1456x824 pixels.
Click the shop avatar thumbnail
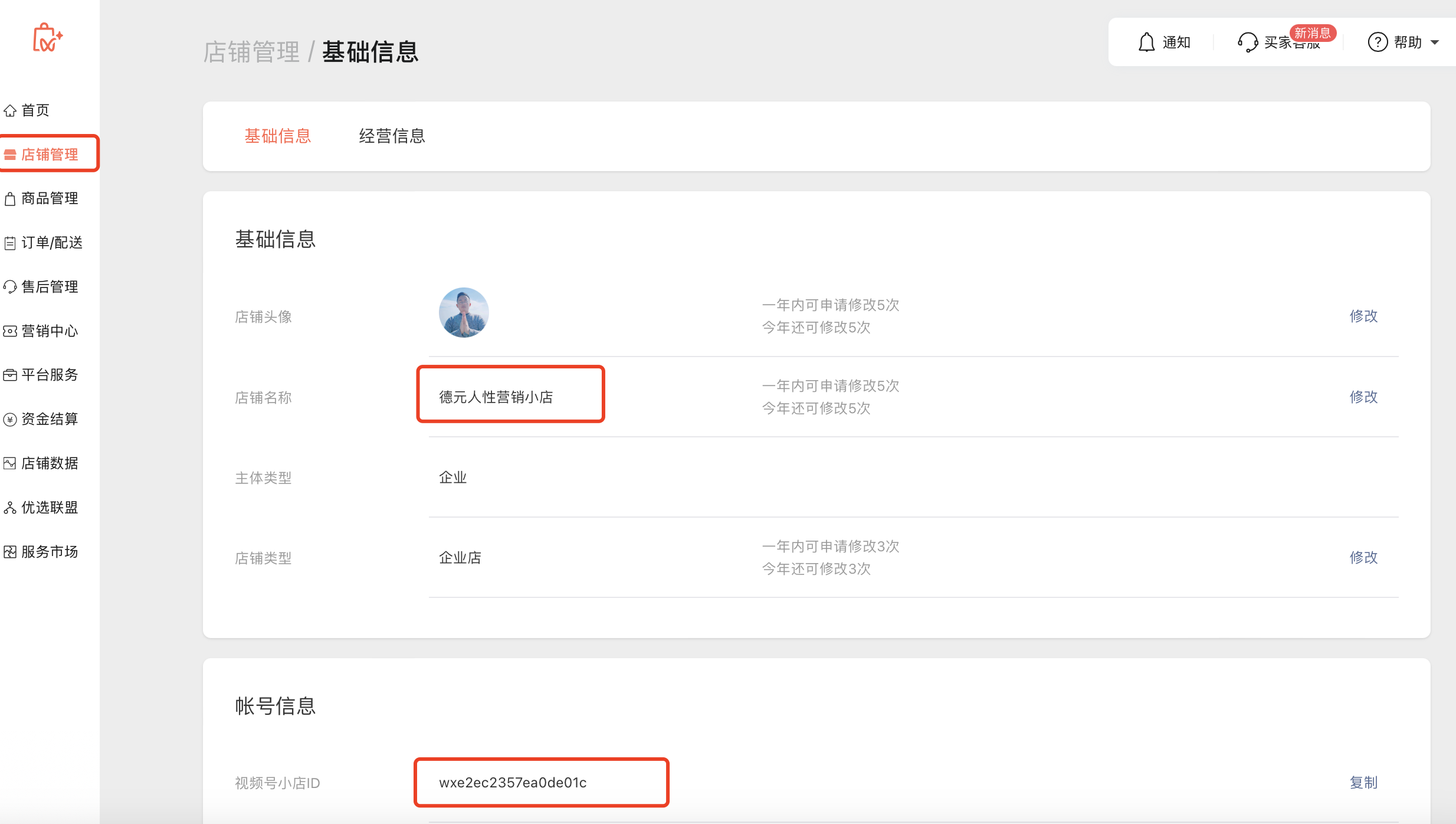(x=464, y=313)
